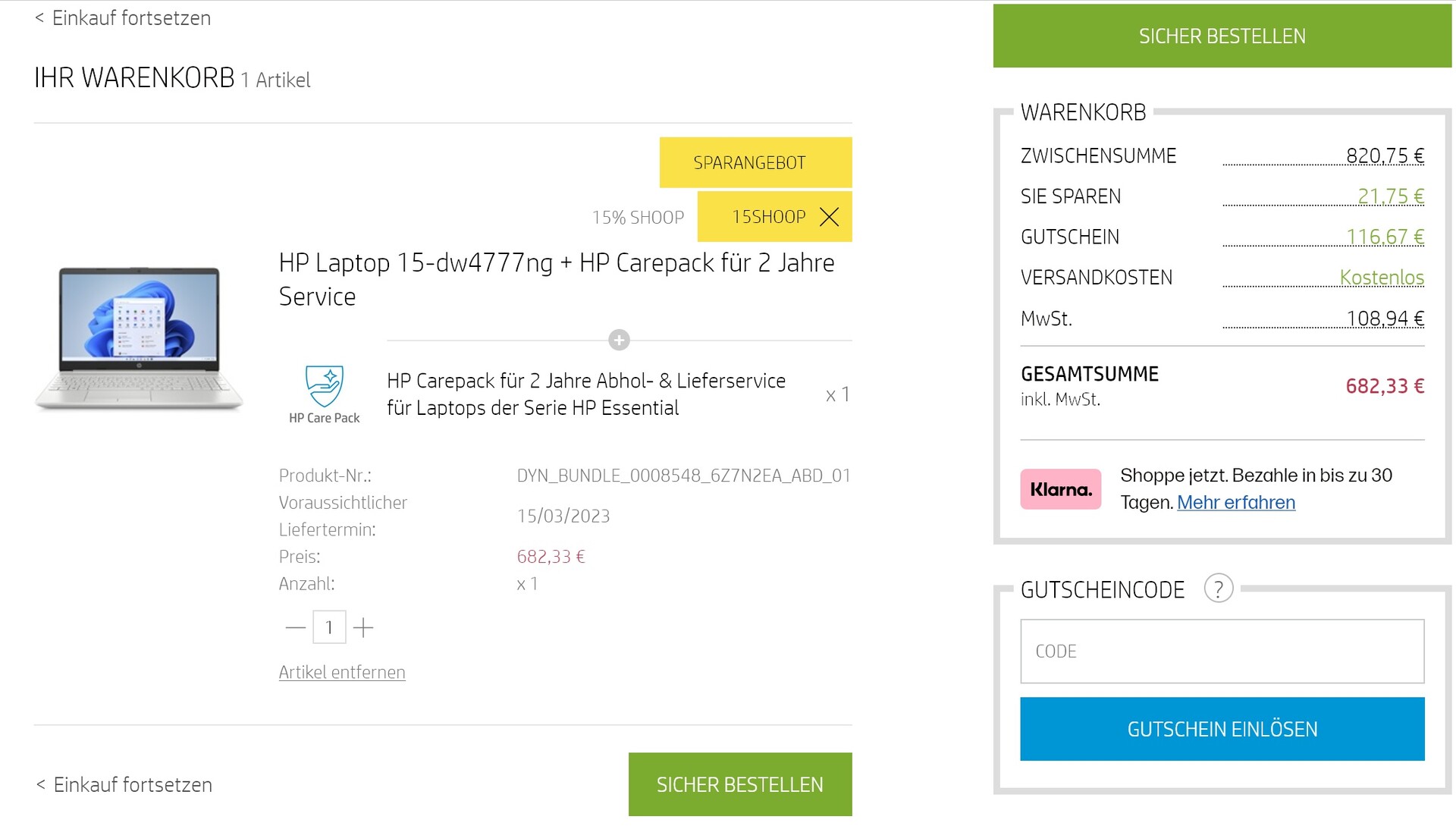Decrease quantity with the minus icon
The image size is (1456, 829).
pos(295,627)
